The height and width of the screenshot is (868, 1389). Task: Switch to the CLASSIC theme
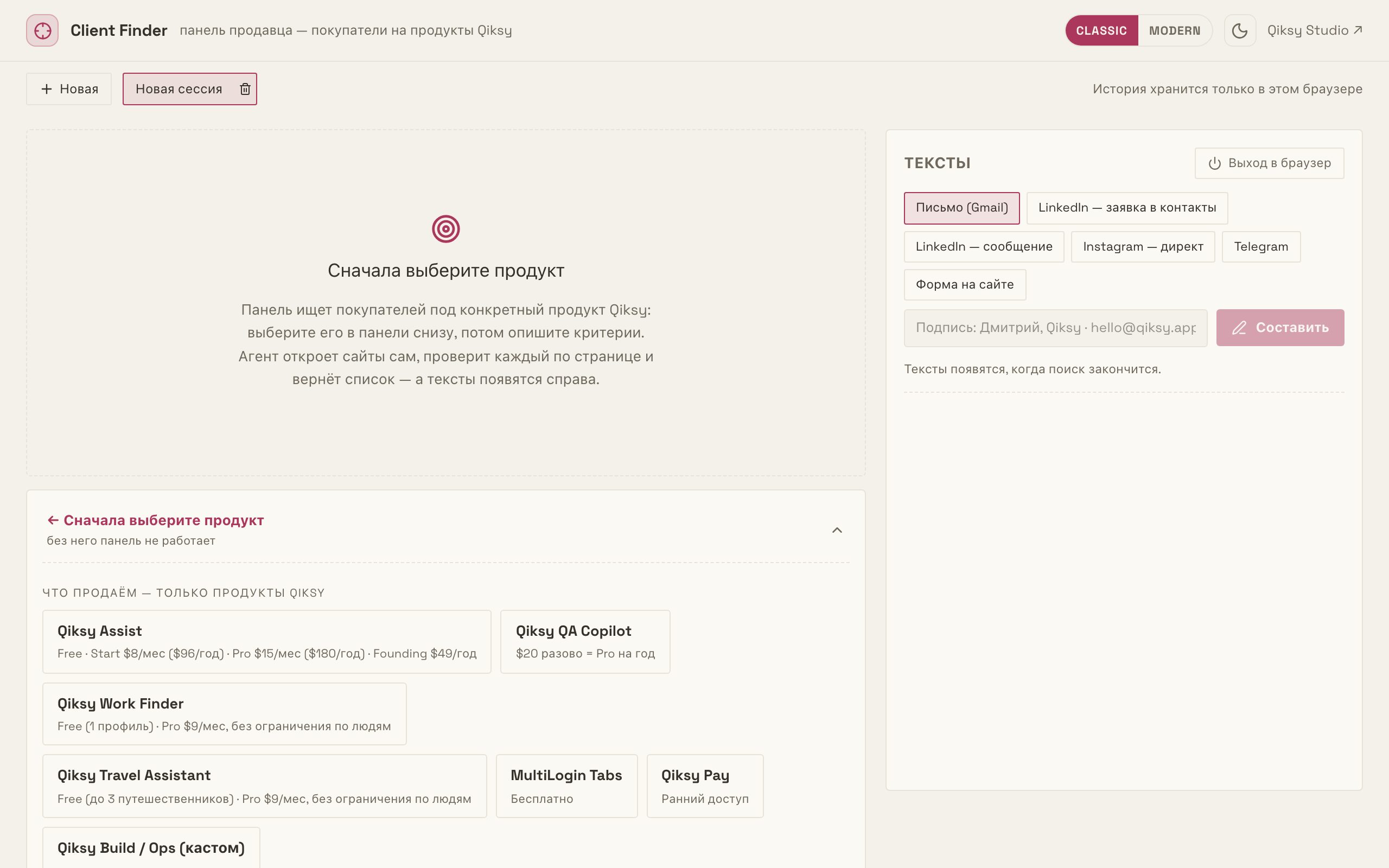tap(1101, 30)
